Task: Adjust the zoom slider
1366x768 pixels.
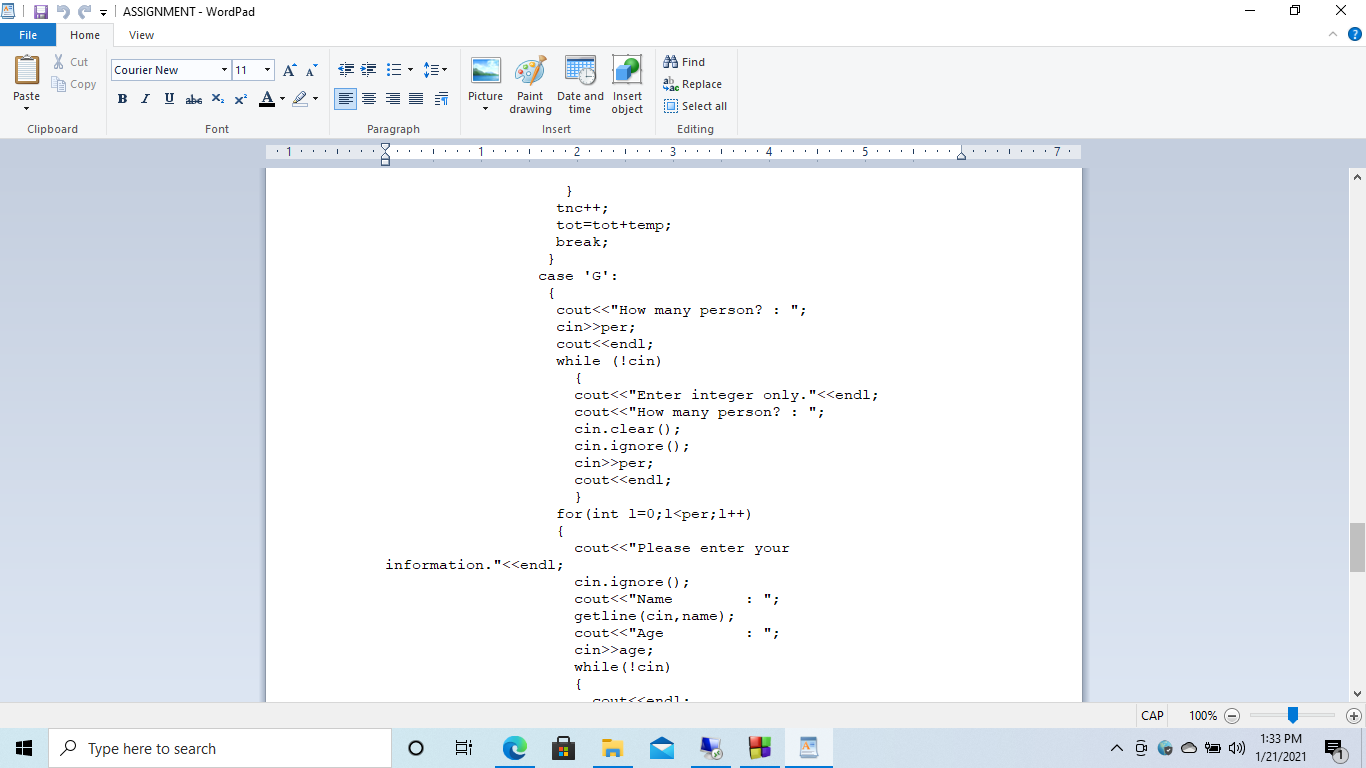Action: point(1291,715)
